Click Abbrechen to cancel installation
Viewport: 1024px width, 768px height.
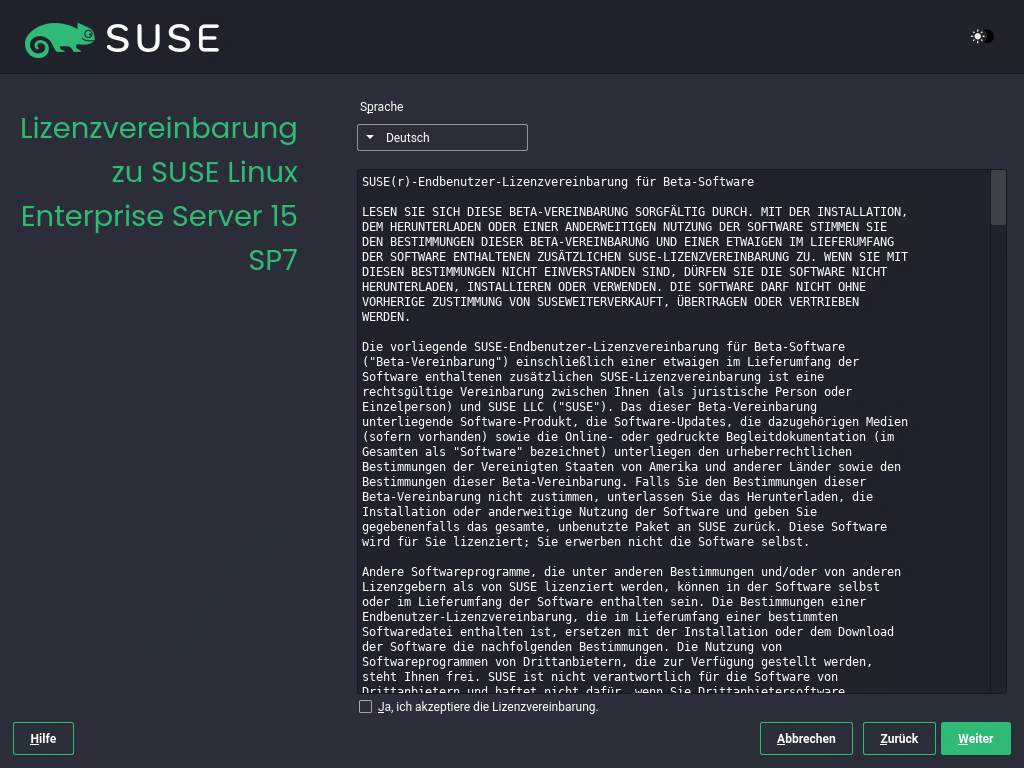point(806,739)
